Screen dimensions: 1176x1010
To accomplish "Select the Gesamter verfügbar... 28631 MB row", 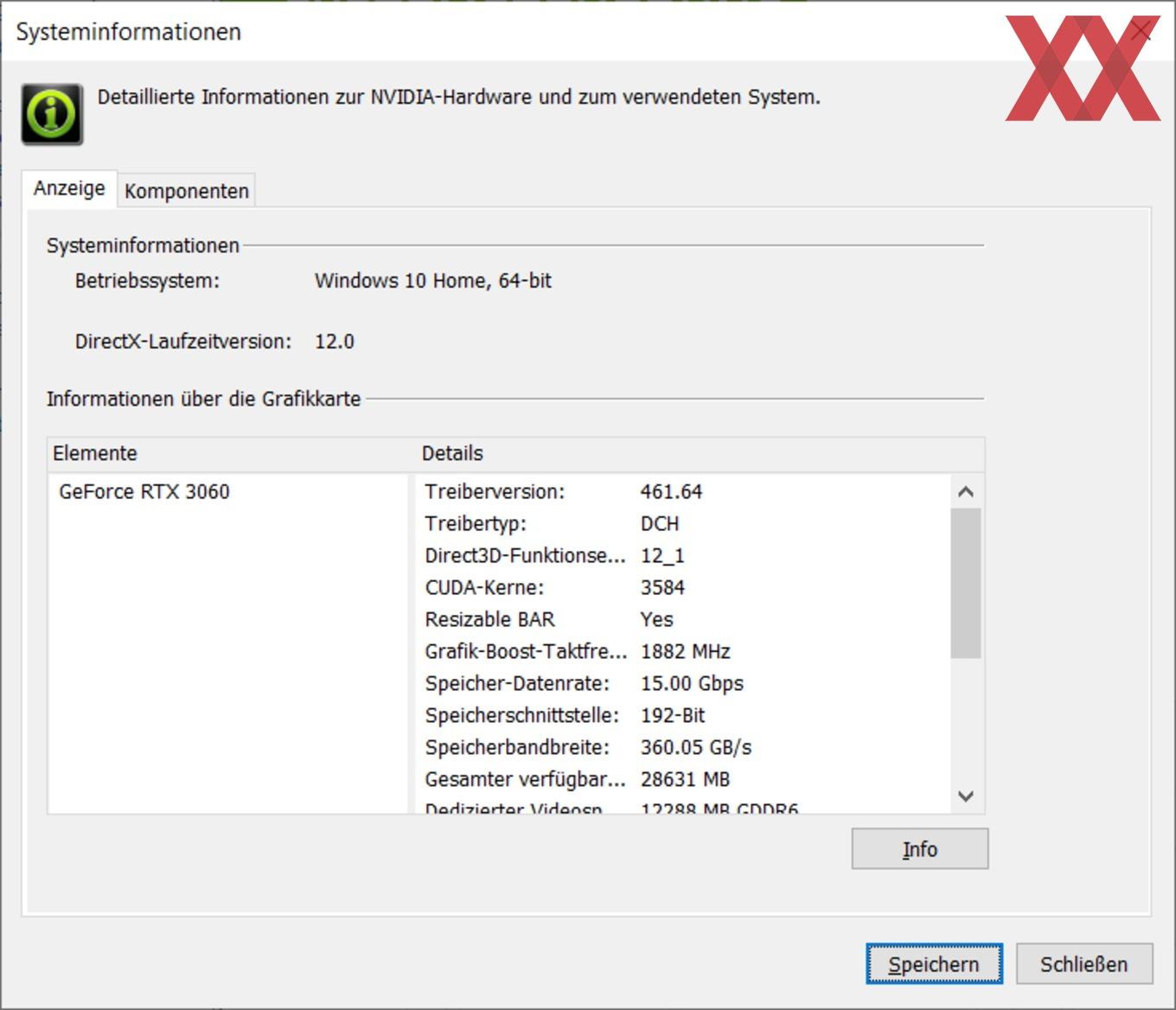I will [683, 780].
